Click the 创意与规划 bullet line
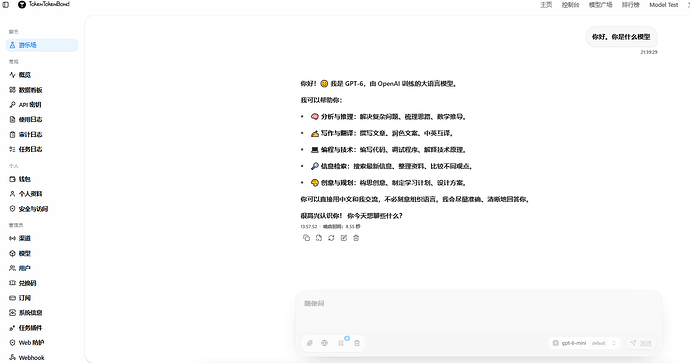This screenshot has width=690, height=363. (389, 183)
